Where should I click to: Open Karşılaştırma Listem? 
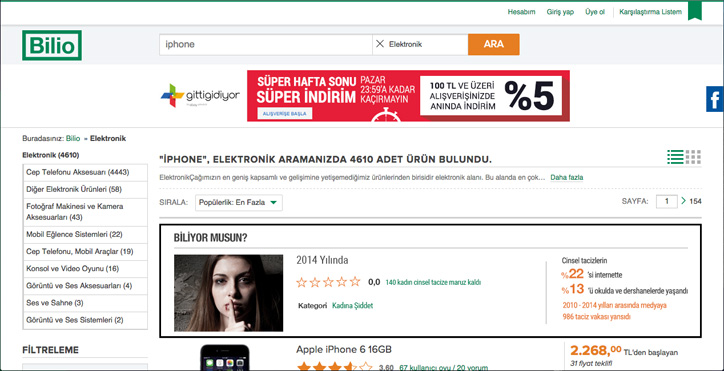(650, 12)
